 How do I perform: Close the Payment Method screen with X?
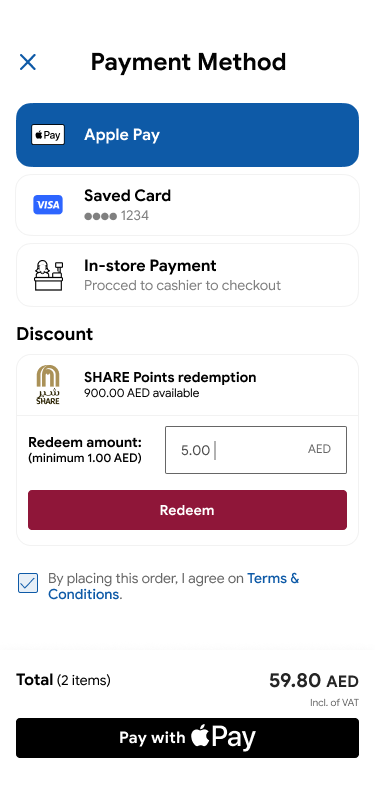(27, 62)
